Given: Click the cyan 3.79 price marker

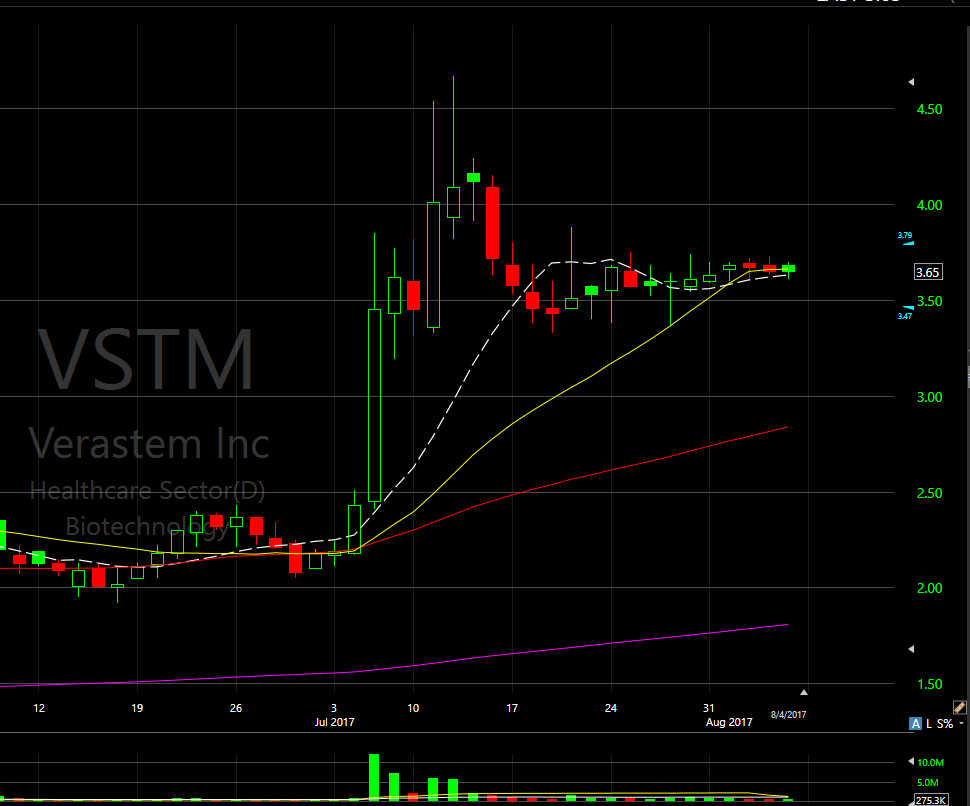Looking at the screenshot, I should (x=906, y=238).
